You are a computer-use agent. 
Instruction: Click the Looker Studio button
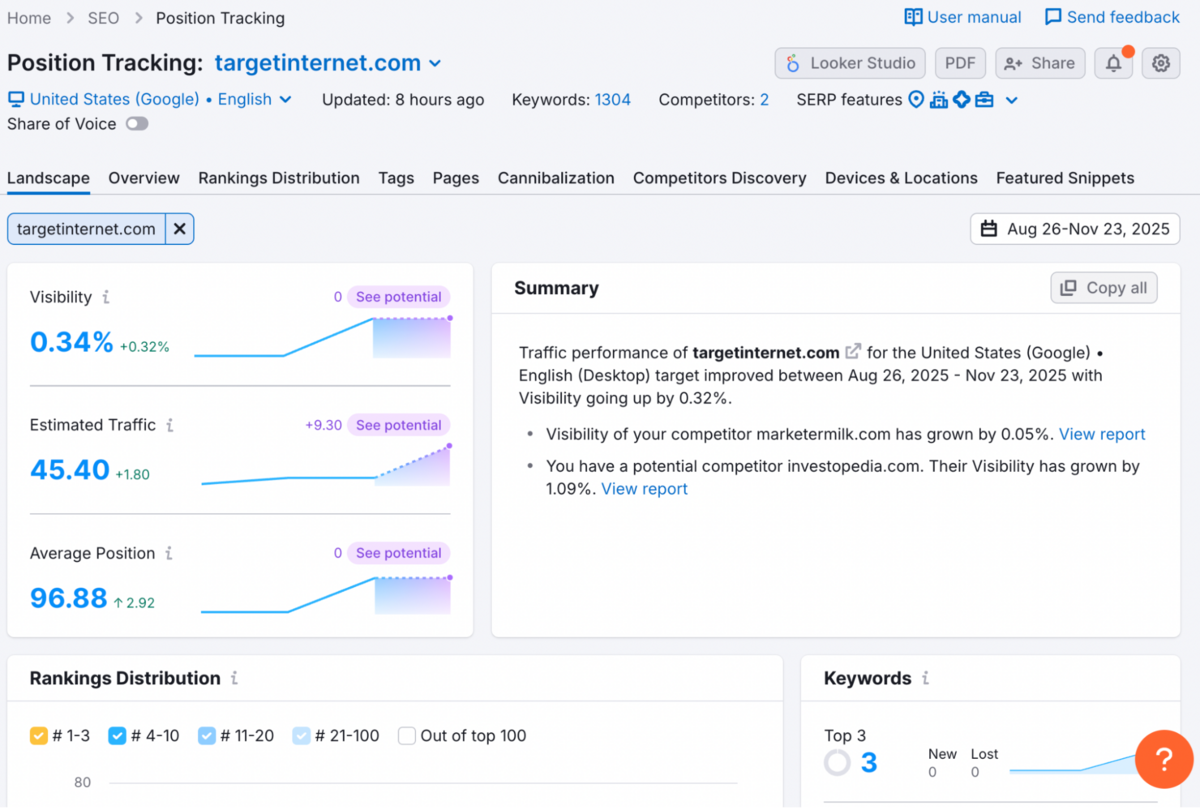850,63
